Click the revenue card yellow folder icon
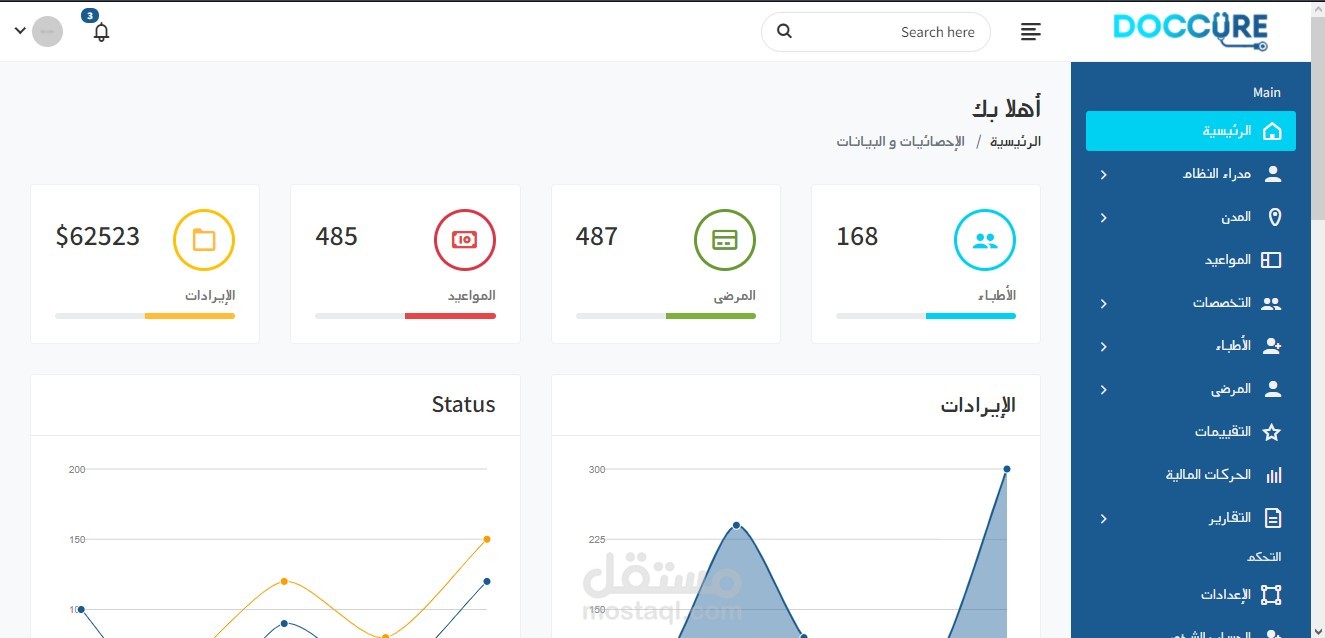 [x=204, y=240]
